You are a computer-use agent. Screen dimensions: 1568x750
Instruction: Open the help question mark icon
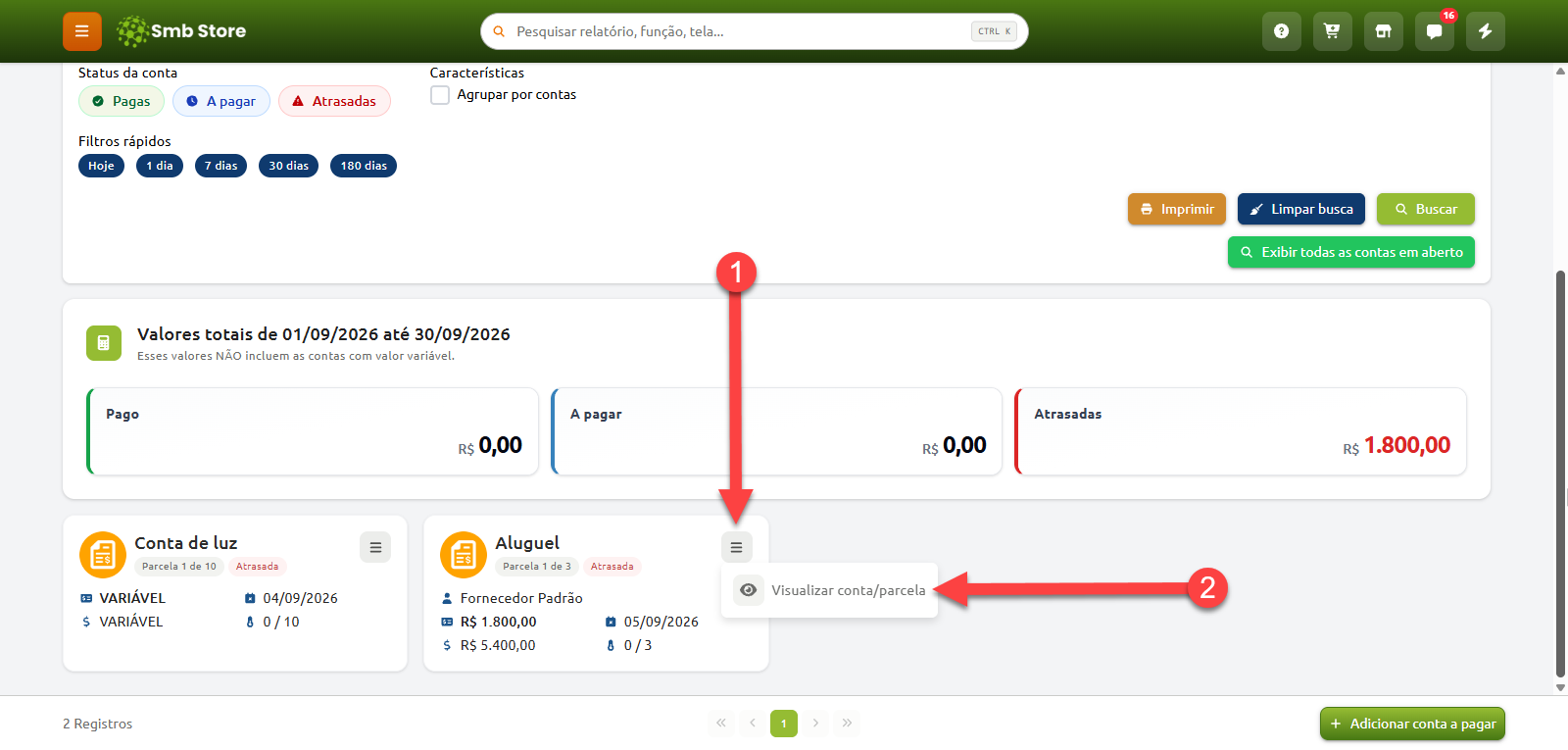(1281, 31)
